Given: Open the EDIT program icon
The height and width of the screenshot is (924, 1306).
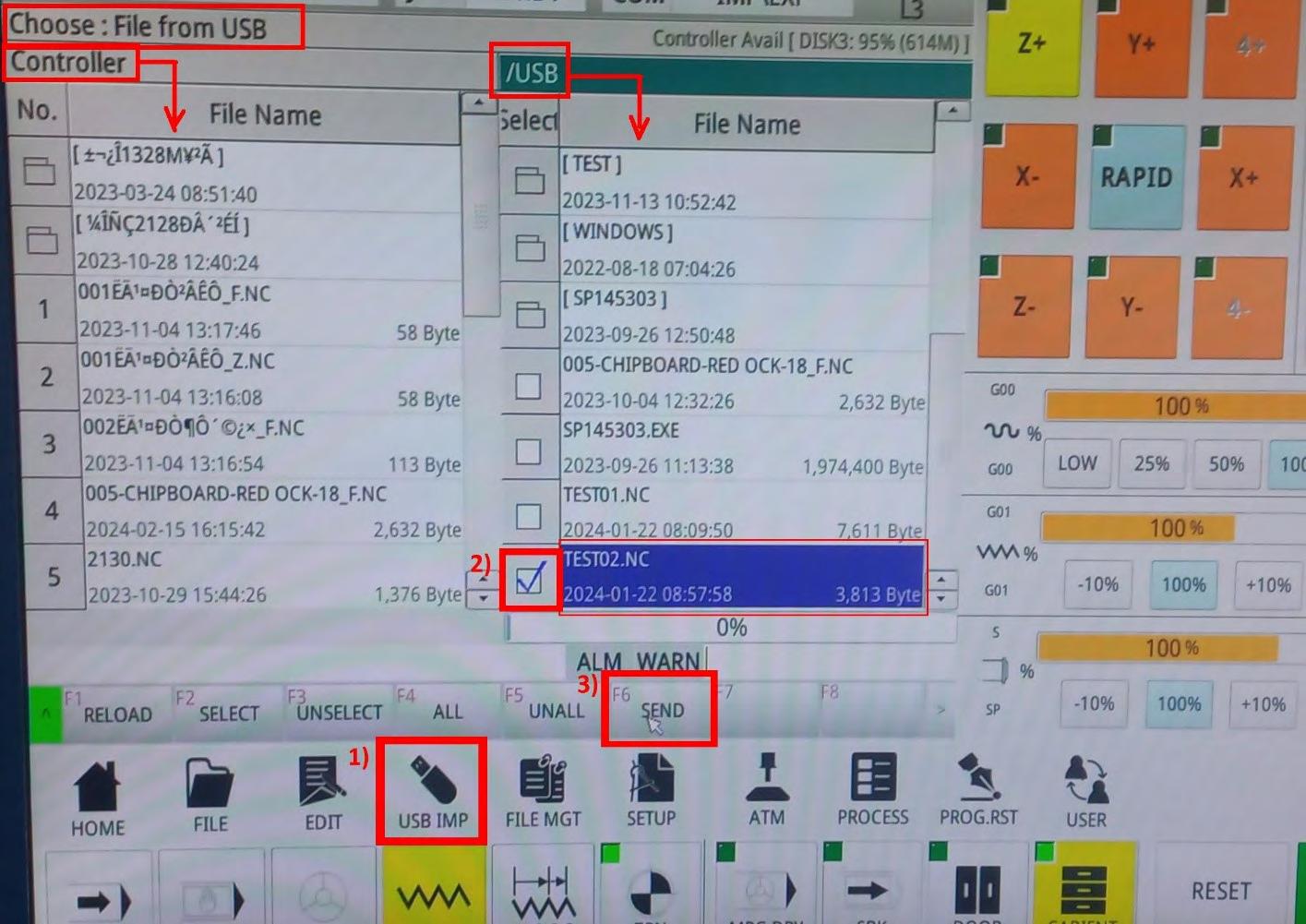Looking at the screenshot, I should [323, 794].
